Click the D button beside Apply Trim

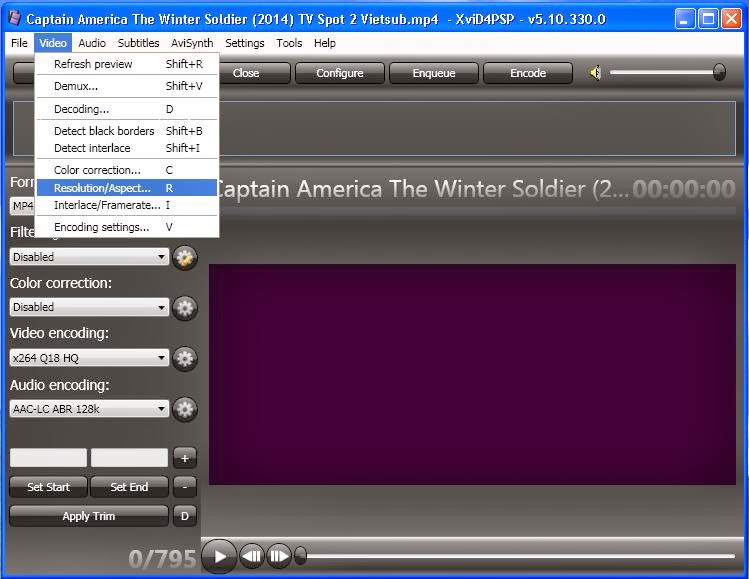pos(185,516)
